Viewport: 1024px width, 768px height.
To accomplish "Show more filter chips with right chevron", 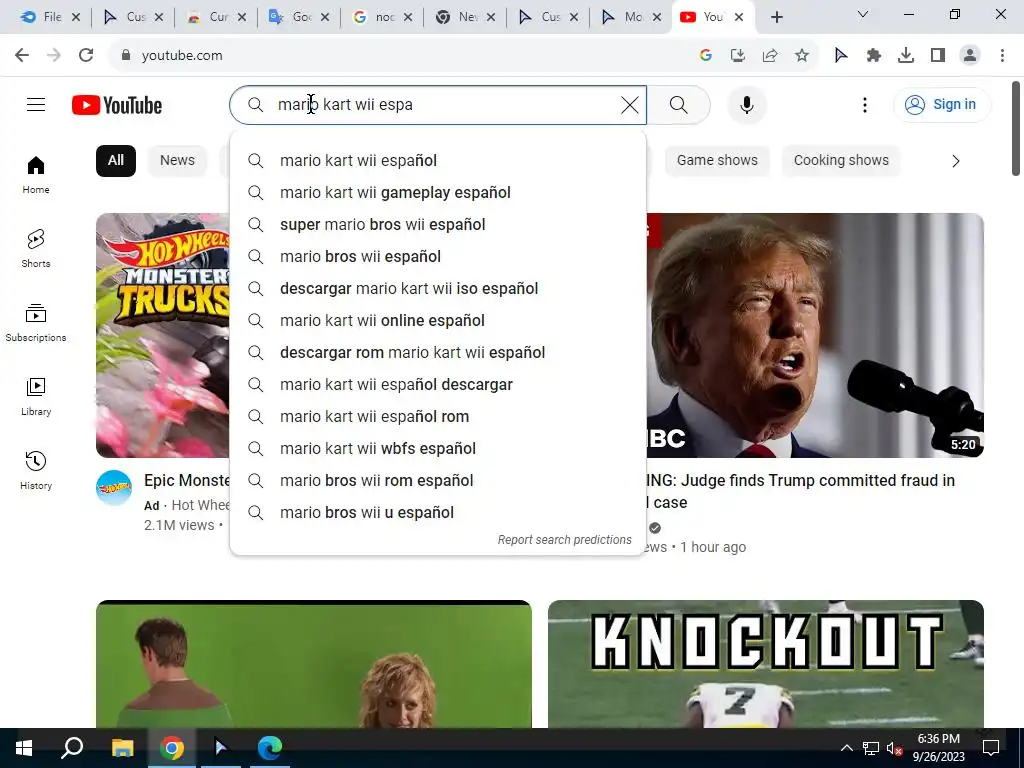I will (955, 161).
